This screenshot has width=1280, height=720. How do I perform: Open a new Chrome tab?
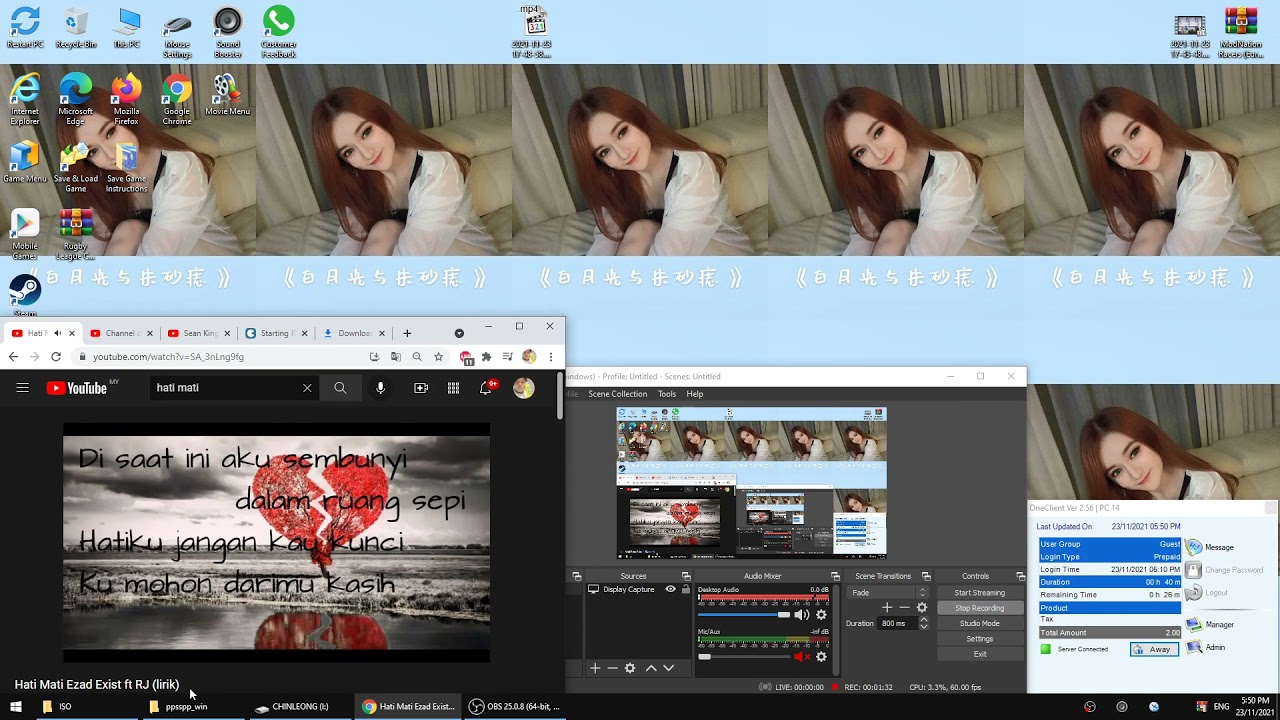(x=407, y=333)
